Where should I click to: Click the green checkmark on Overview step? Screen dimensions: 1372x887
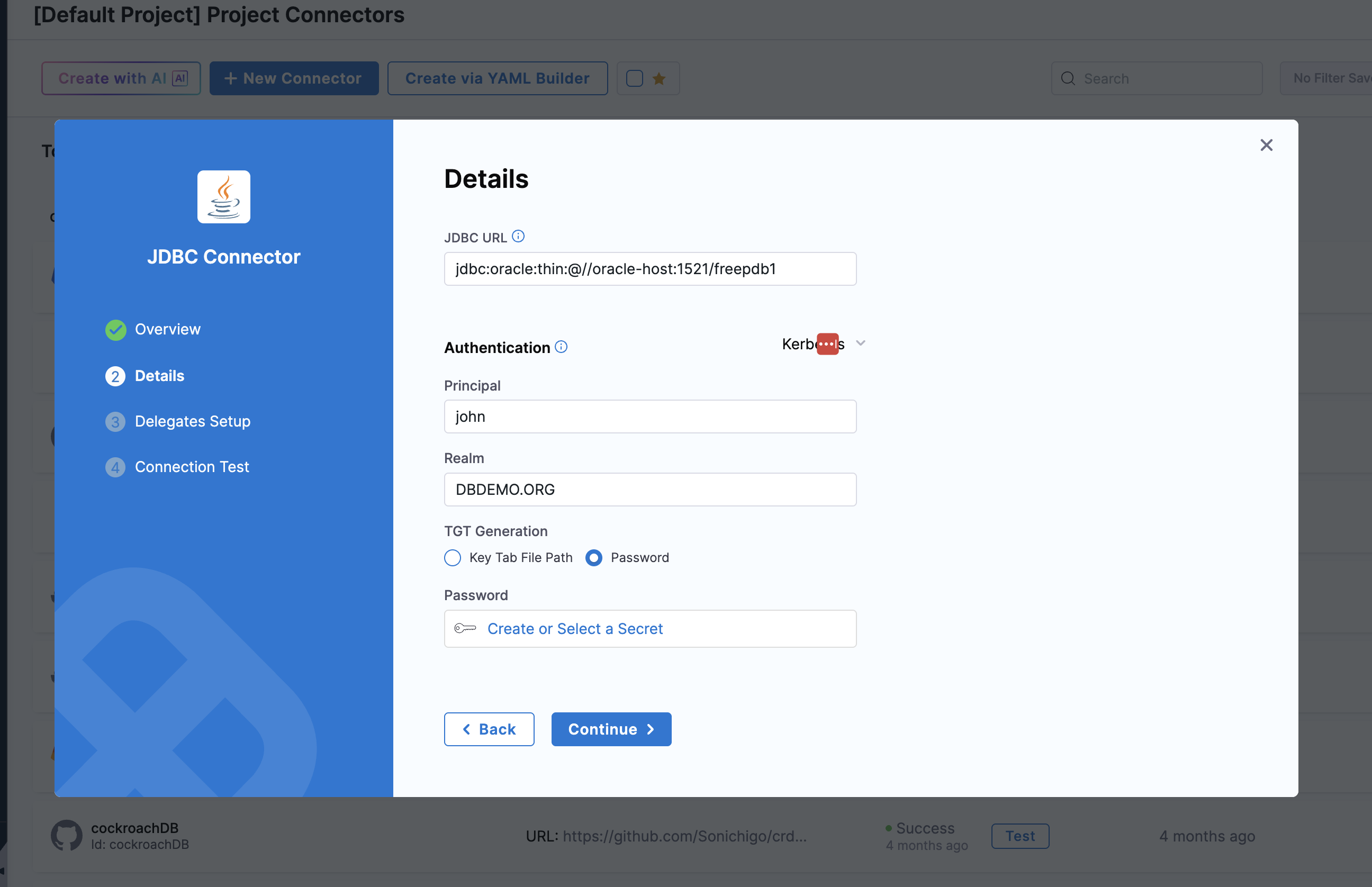[x=116, y=330]
